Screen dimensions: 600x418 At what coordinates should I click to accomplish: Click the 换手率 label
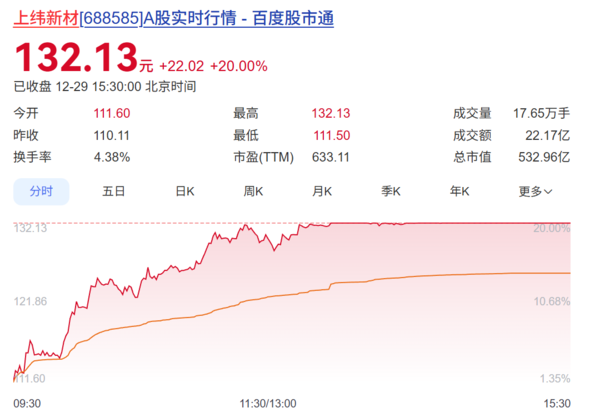(x=33, y=157)
